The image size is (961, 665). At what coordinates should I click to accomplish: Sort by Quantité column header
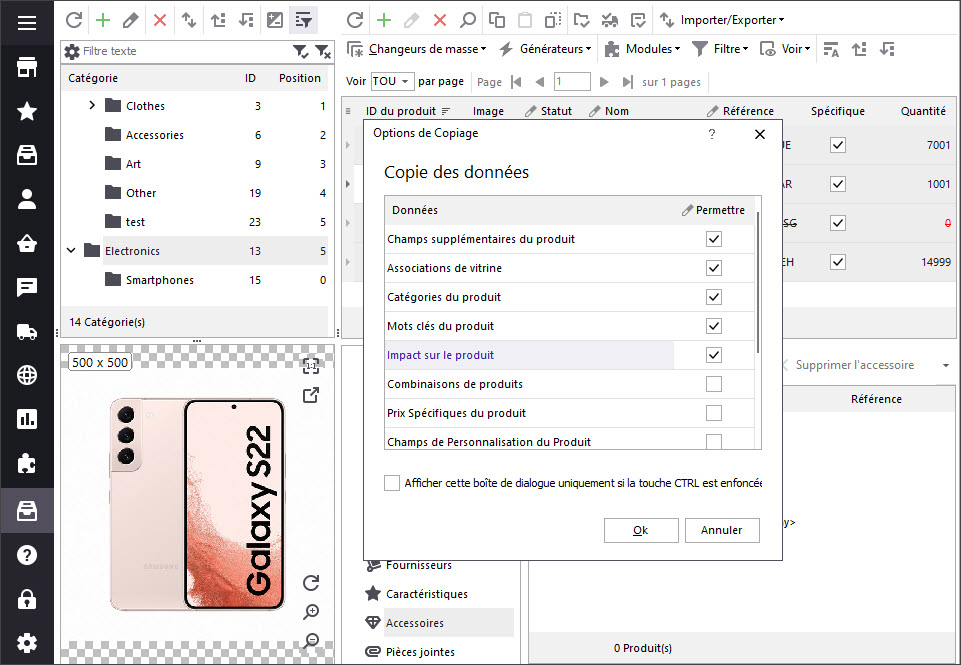[x=923, y=111]
